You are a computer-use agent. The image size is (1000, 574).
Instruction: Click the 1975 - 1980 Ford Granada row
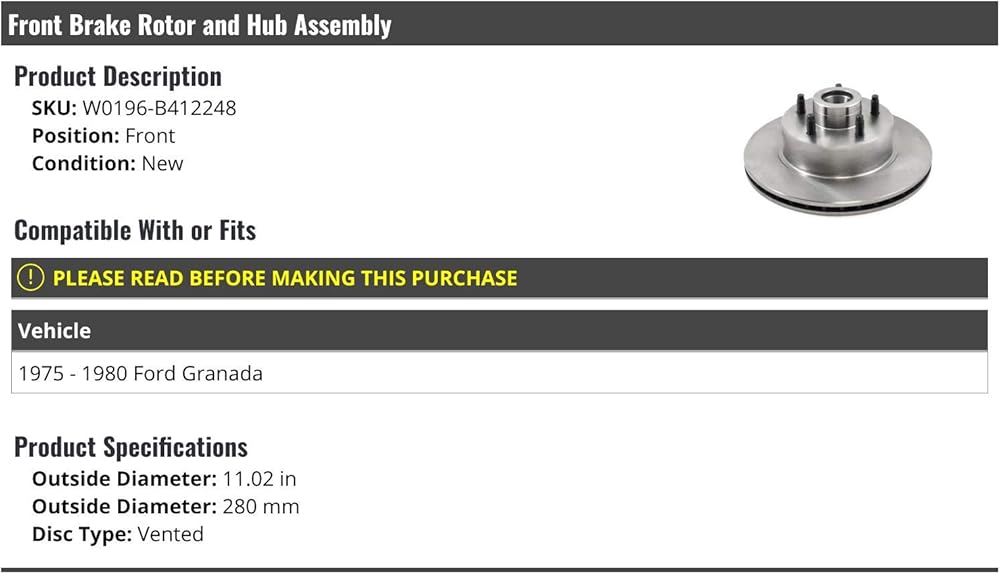[499, 373]
